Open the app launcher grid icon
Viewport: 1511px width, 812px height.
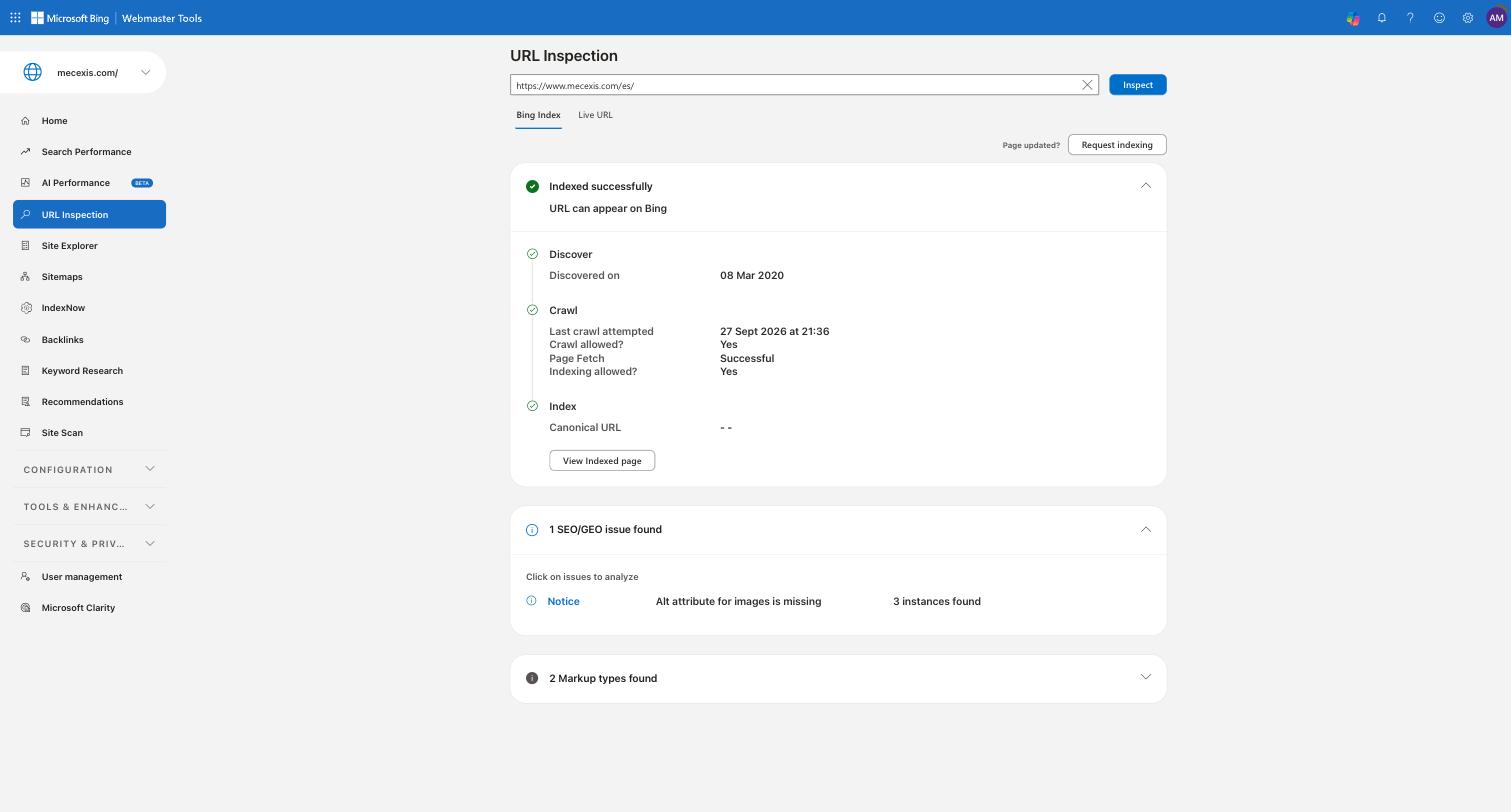(15, 18)
